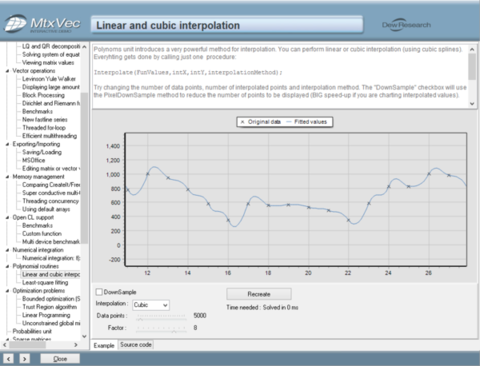
Task: Switch to the Source code tab
Action: (x=136, y=345)
